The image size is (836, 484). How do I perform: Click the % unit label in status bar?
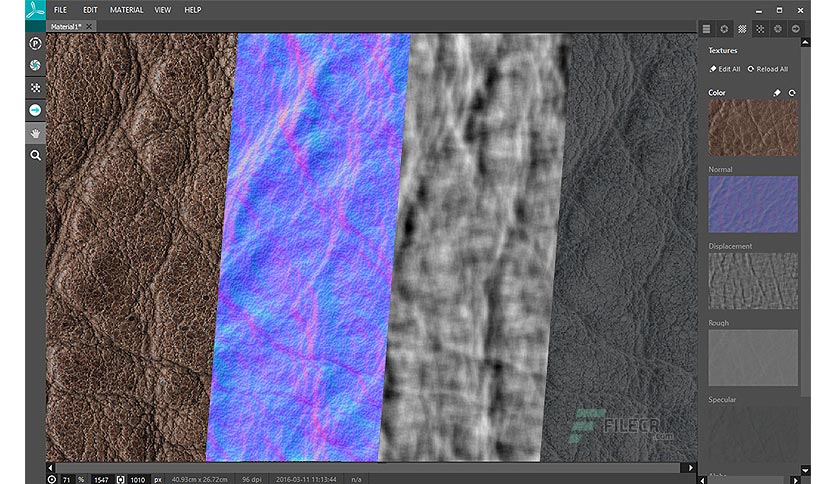[x=81, y=479]
